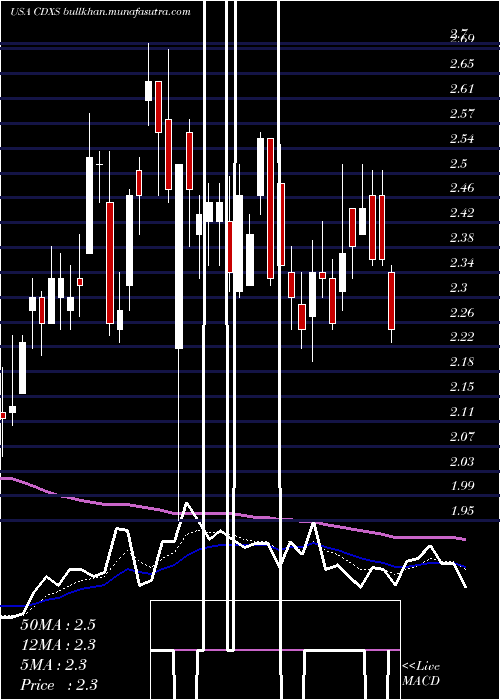Click the 2.65 price axis label
Image resolution: width=500 pixels, height=700 pixels.
point(462,64)
